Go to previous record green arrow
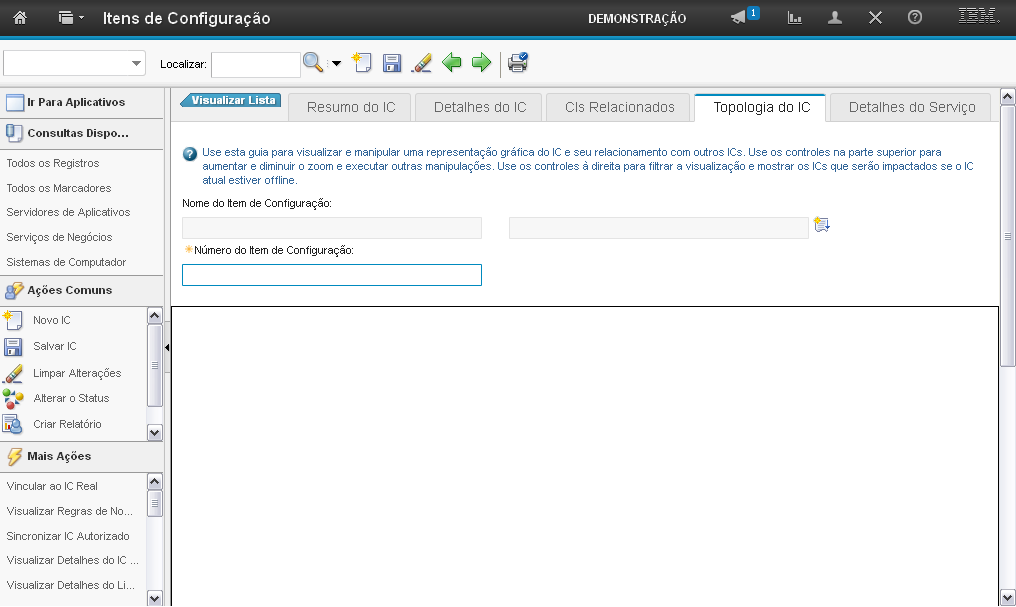The height and width of the screenshot is (607, 1016). tap(452, 63)
